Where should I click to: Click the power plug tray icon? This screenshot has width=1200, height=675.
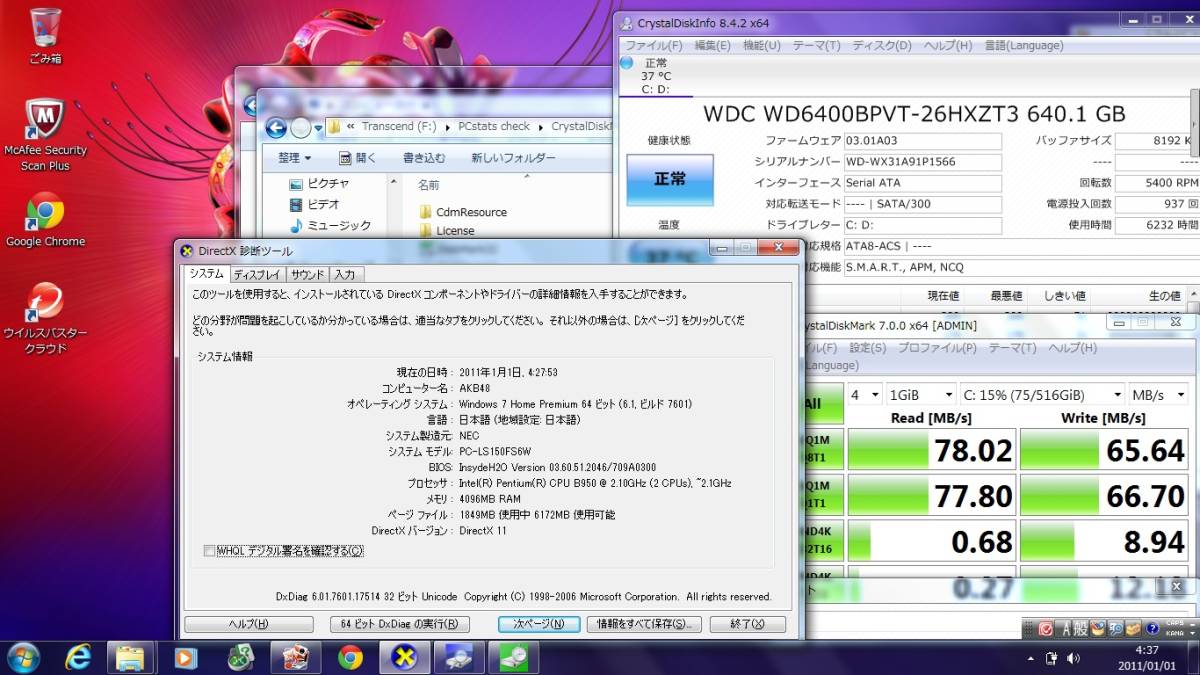[x=1051, y=658]
